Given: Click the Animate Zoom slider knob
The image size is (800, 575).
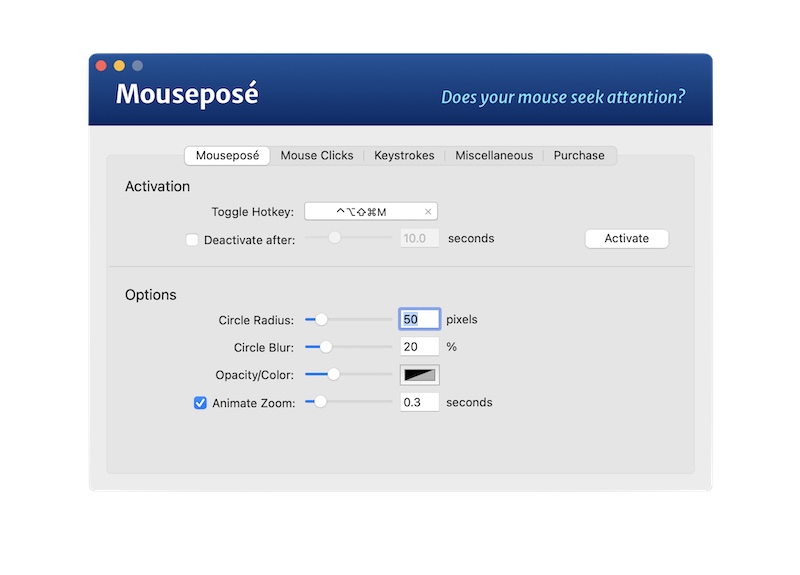Looking at the screenshot, I should (x=320, y=402).
